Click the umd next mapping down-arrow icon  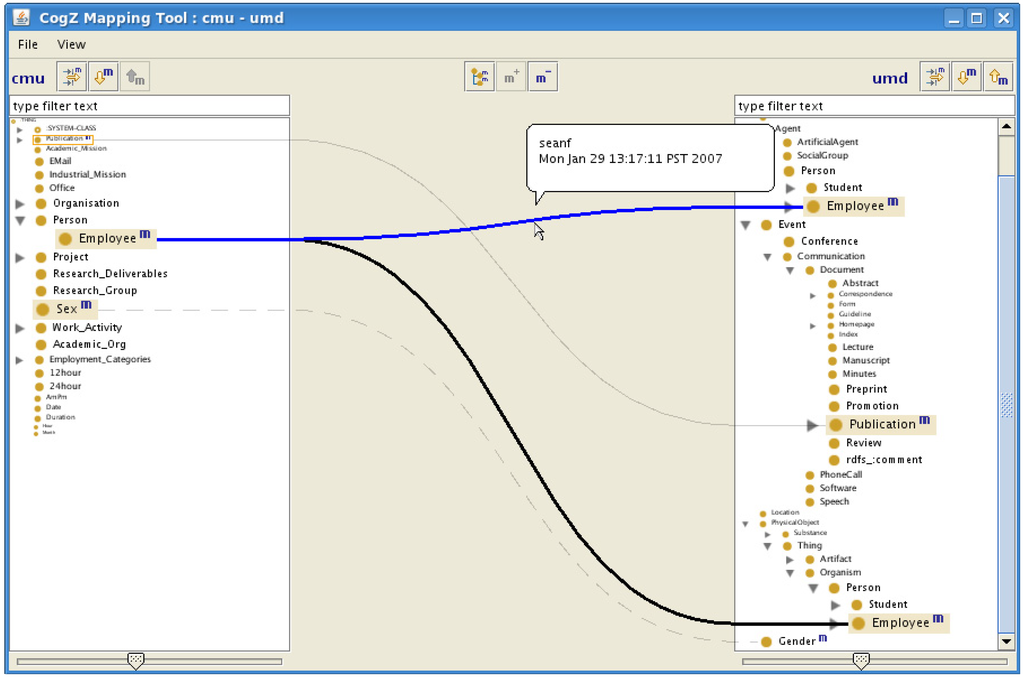click(x=967, y=77)
